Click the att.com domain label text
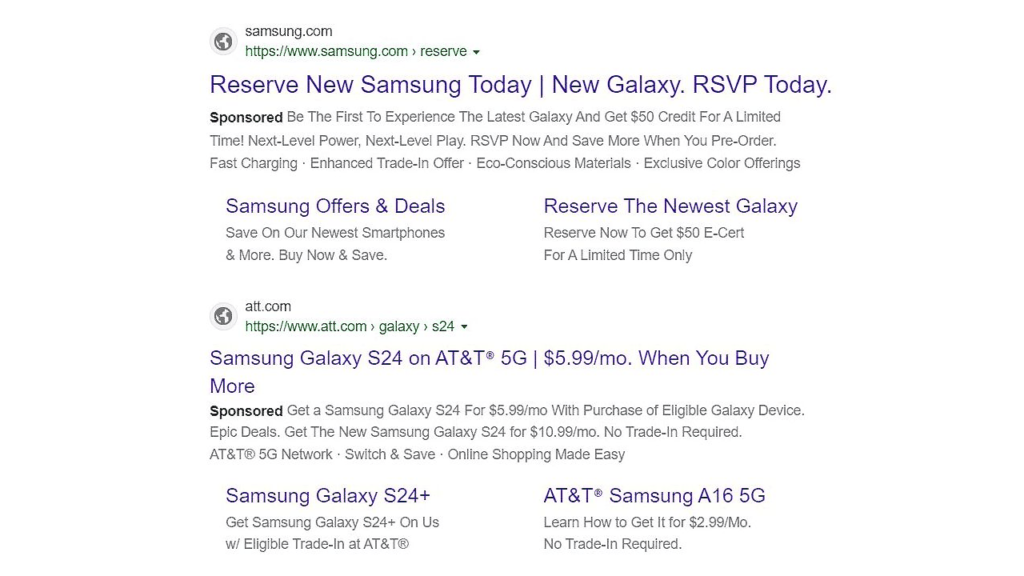Screen dimensions: 1024x576 [x=268, y=306]
